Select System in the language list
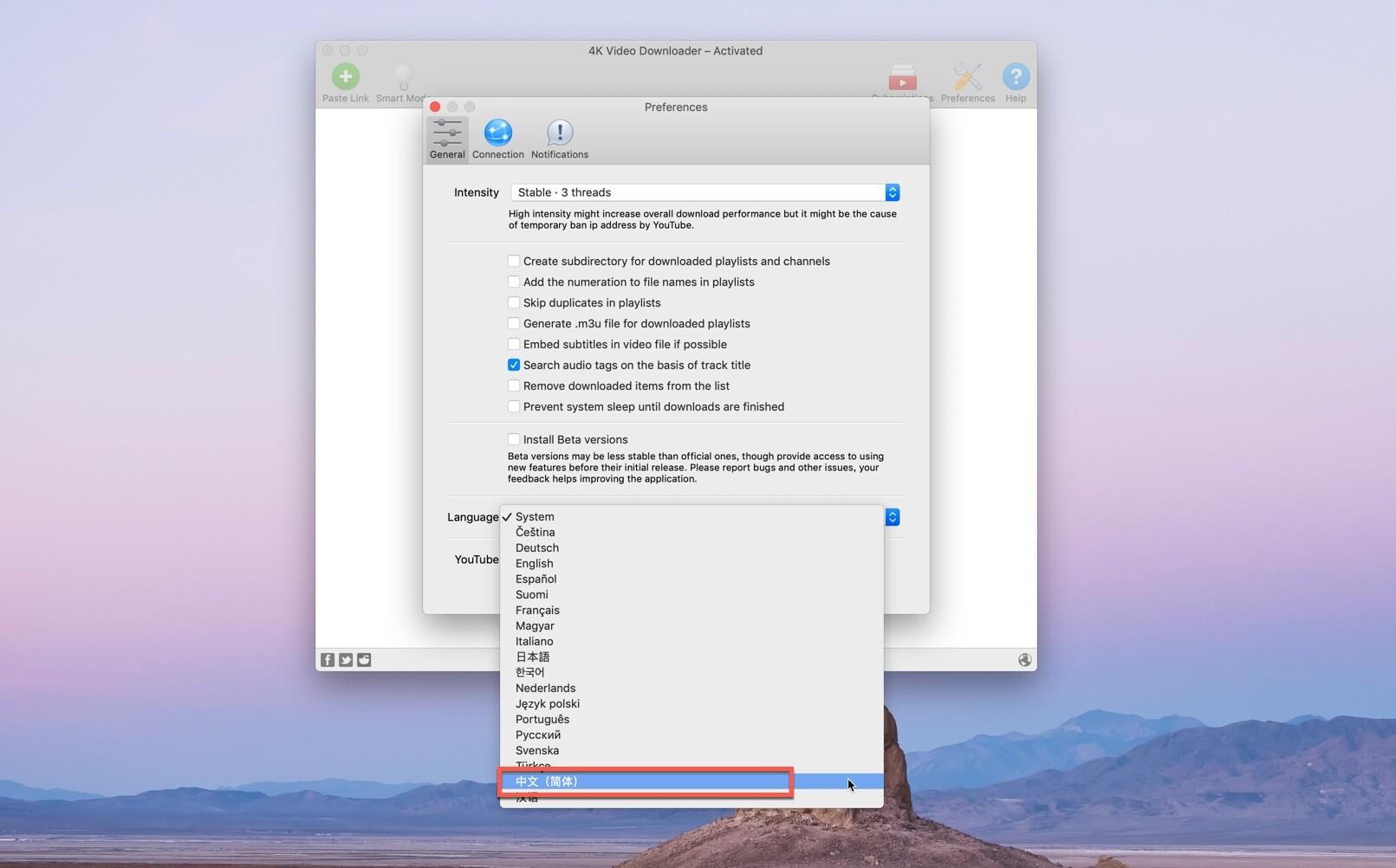Screen dimensions: 1396x868 pyautogui.click(x=692, y=516)
